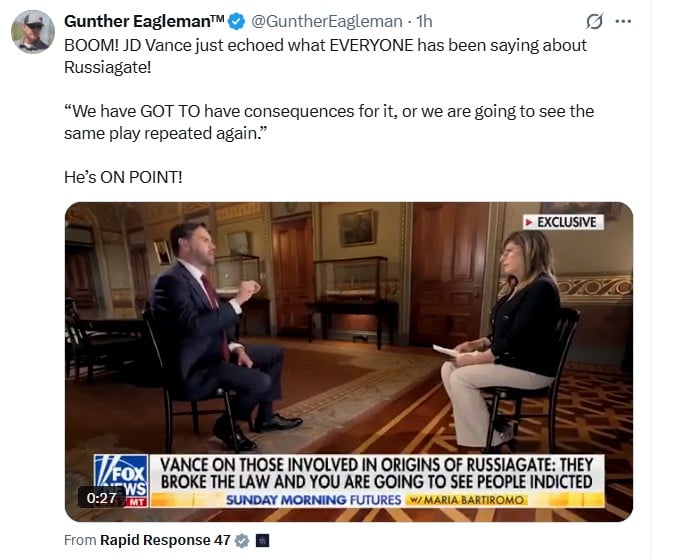Click the blue verified badge next to Gunther Eagleman
Image resolution: width=684 pixels, height=559 pixels.
coord(237,21)
